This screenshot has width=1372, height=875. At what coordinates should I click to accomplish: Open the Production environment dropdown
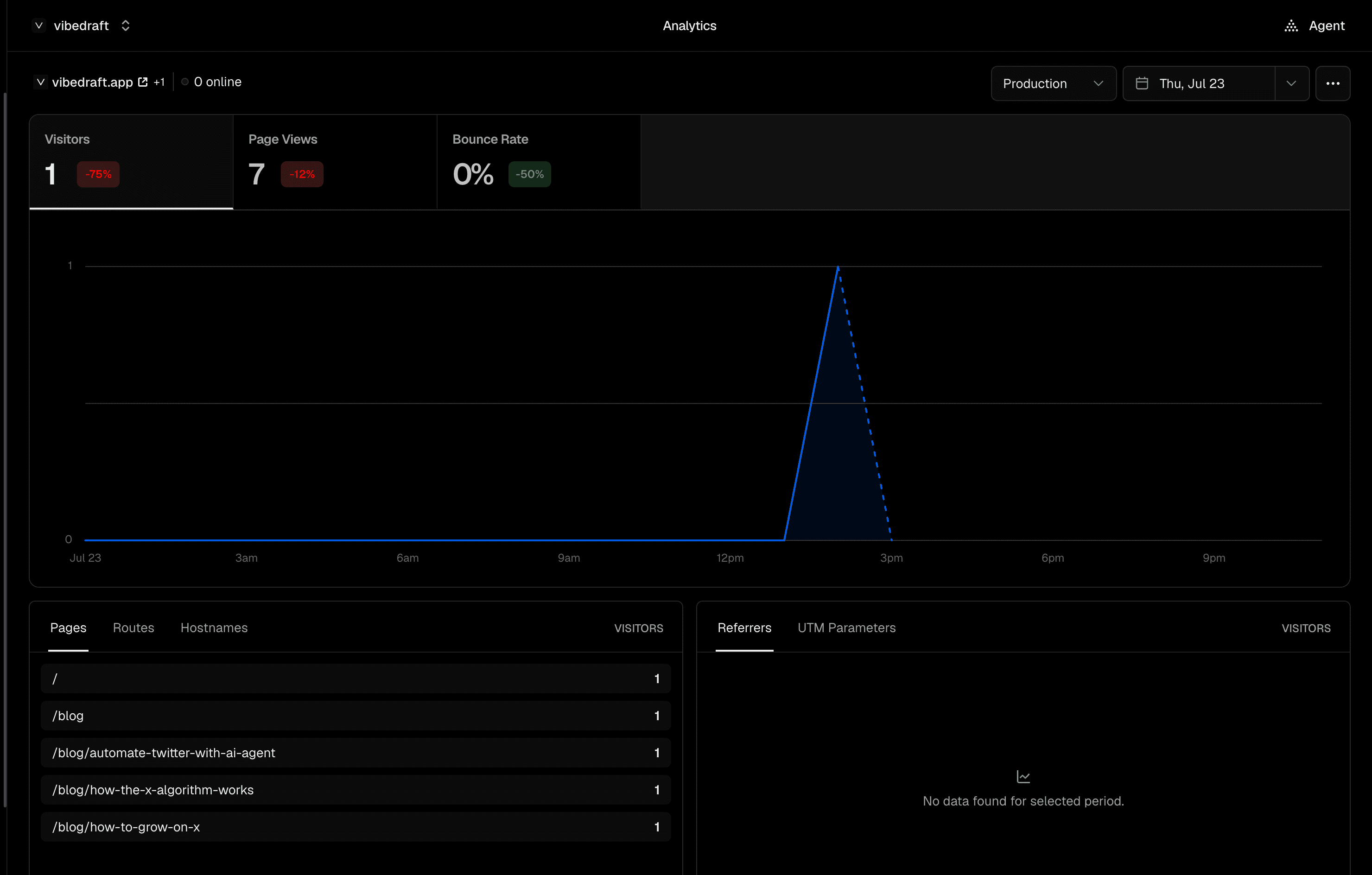1054,84
